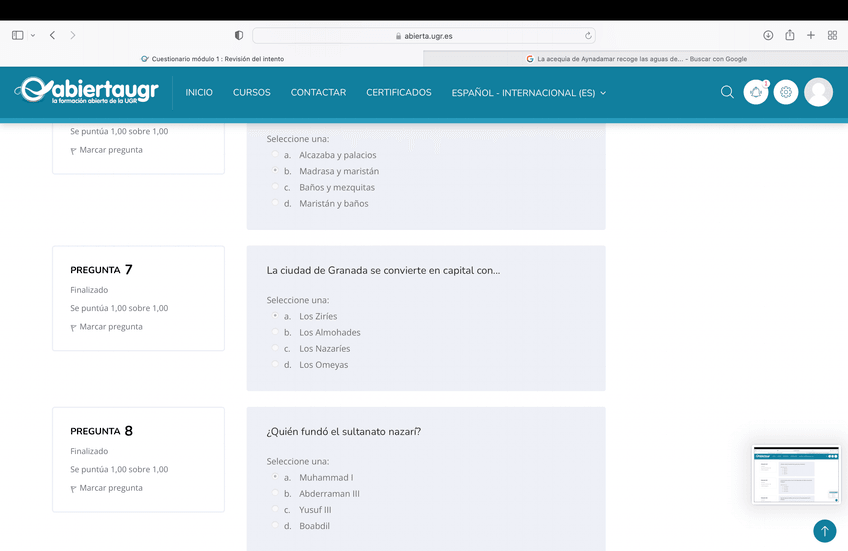848x551 pixels.
Task: Select option d. Maristán y baños
Action: coord(275,203)
